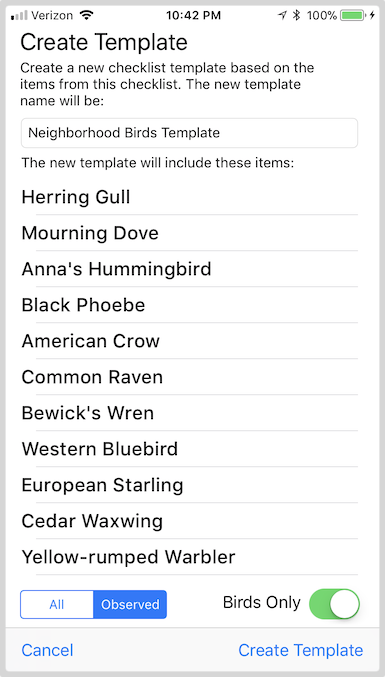Tap the Create Template button
385x677 pixels.
tap(301, 650)
